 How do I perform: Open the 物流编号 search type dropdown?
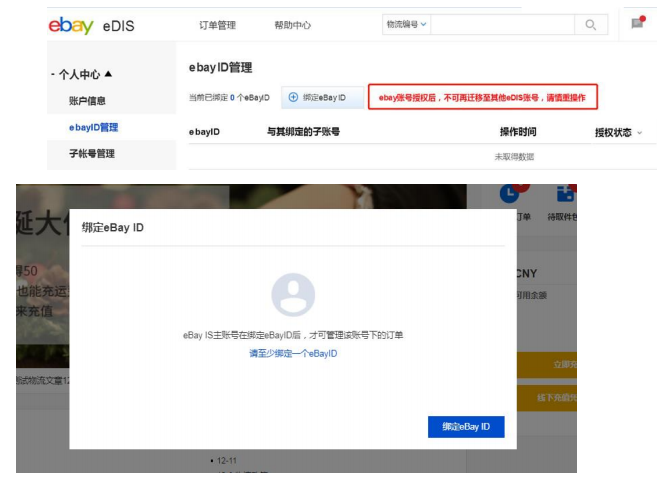click(x=406, y=24)
